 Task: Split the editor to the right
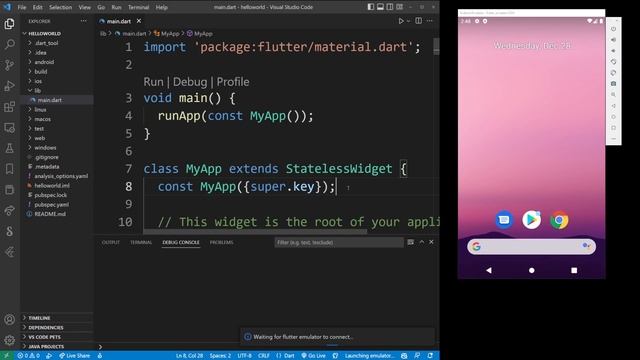tap(418, 21)
